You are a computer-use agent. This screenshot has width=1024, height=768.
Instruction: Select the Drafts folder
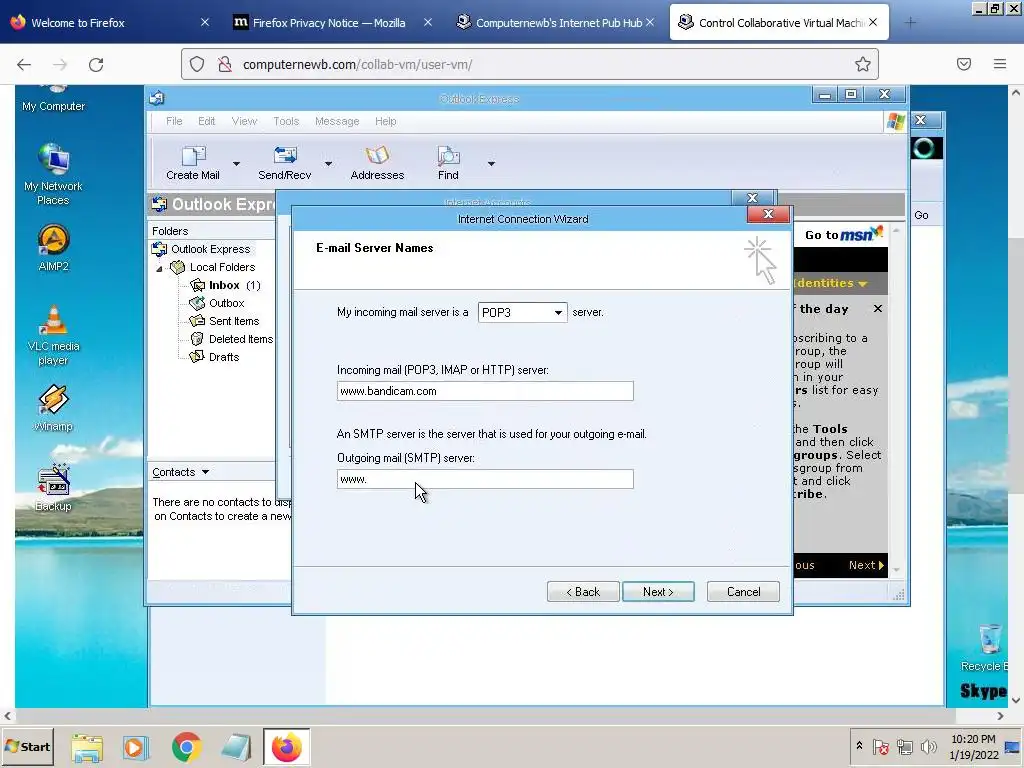coord(215,357)
